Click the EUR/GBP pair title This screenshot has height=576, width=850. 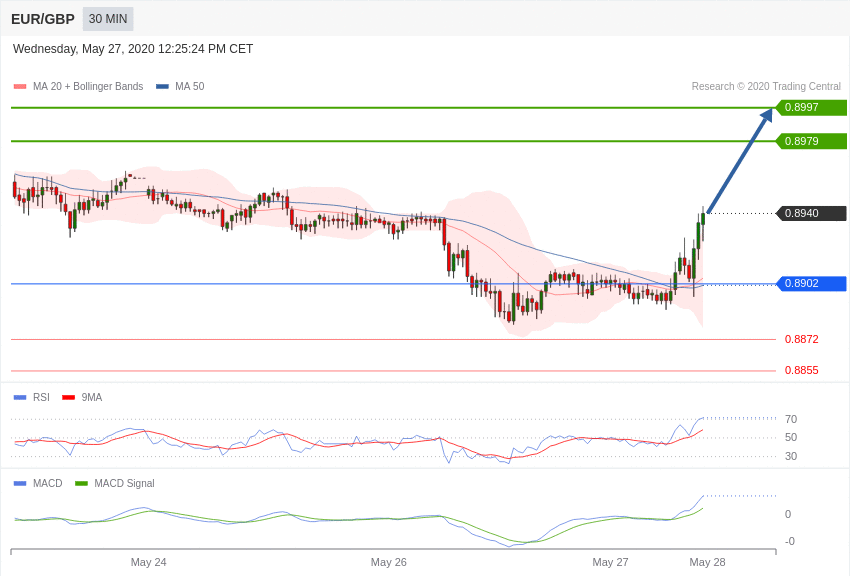[x=43, y=19]
